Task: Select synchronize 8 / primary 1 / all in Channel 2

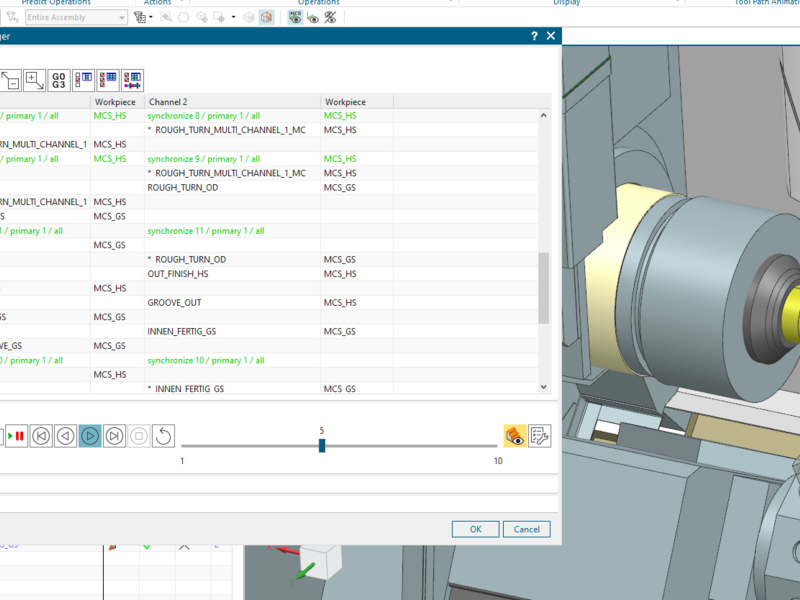Action: (x=204, y=116)
